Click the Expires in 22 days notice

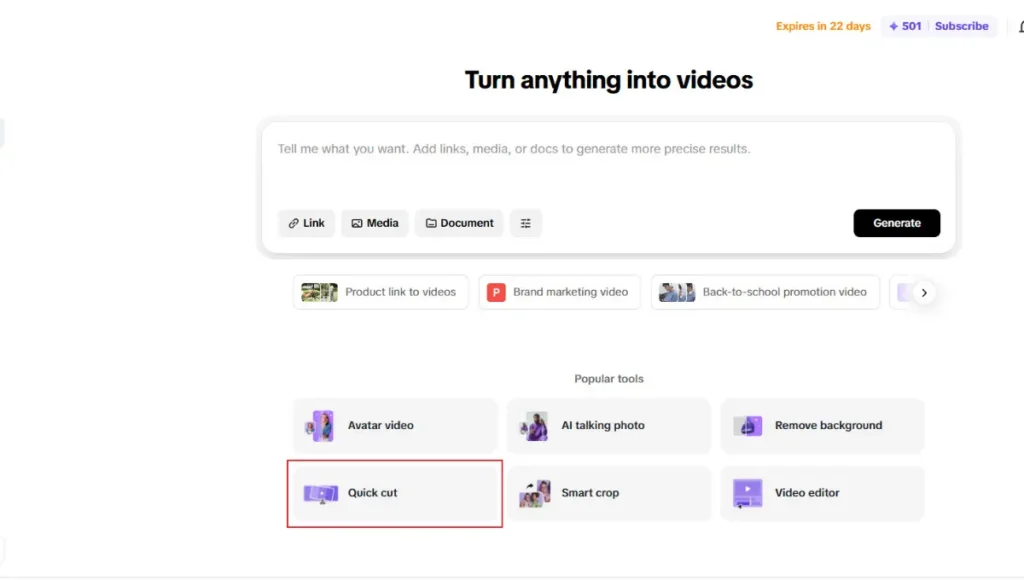coord(823,26)
